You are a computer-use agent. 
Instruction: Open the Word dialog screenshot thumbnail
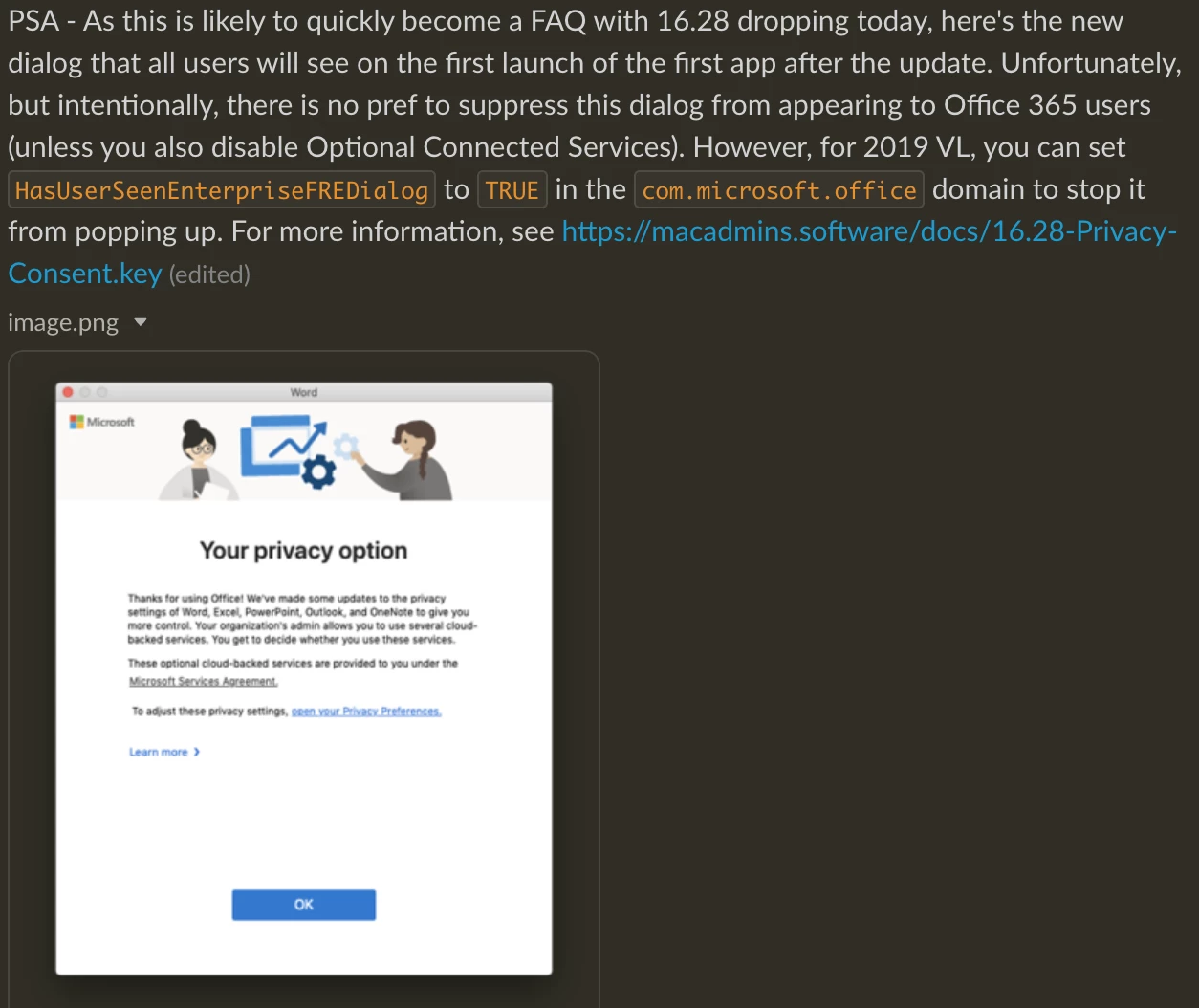[x=304, y=679]
